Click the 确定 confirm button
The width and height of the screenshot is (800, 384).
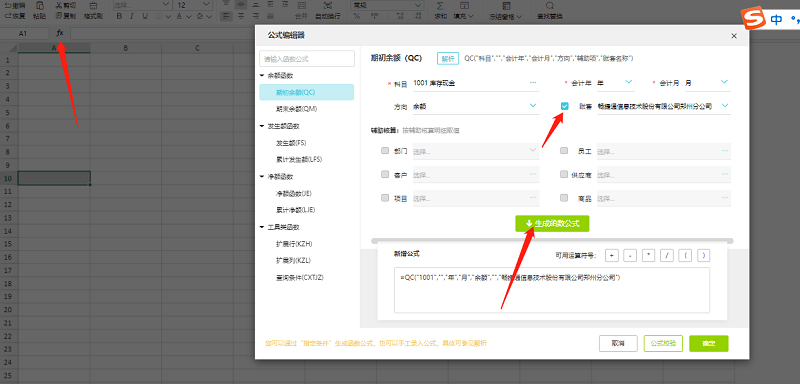(708, 343)
